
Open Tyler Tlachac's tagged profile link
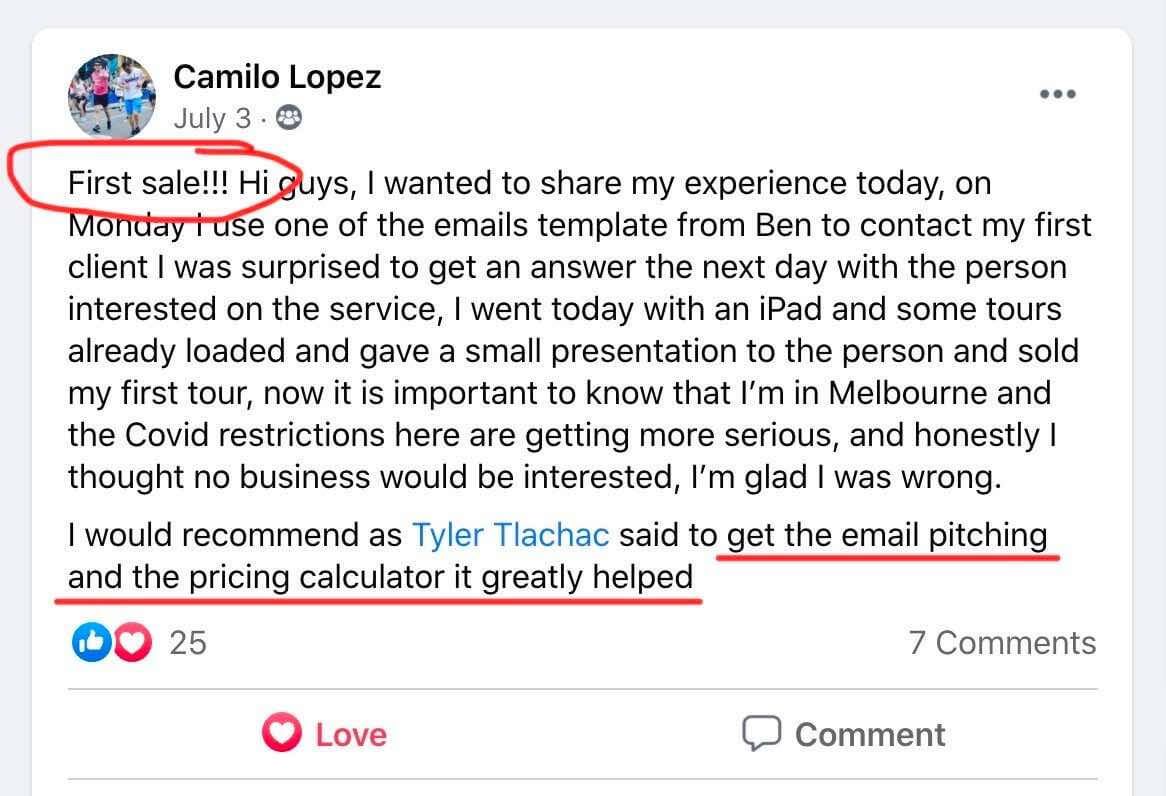(x=511, y=535)
